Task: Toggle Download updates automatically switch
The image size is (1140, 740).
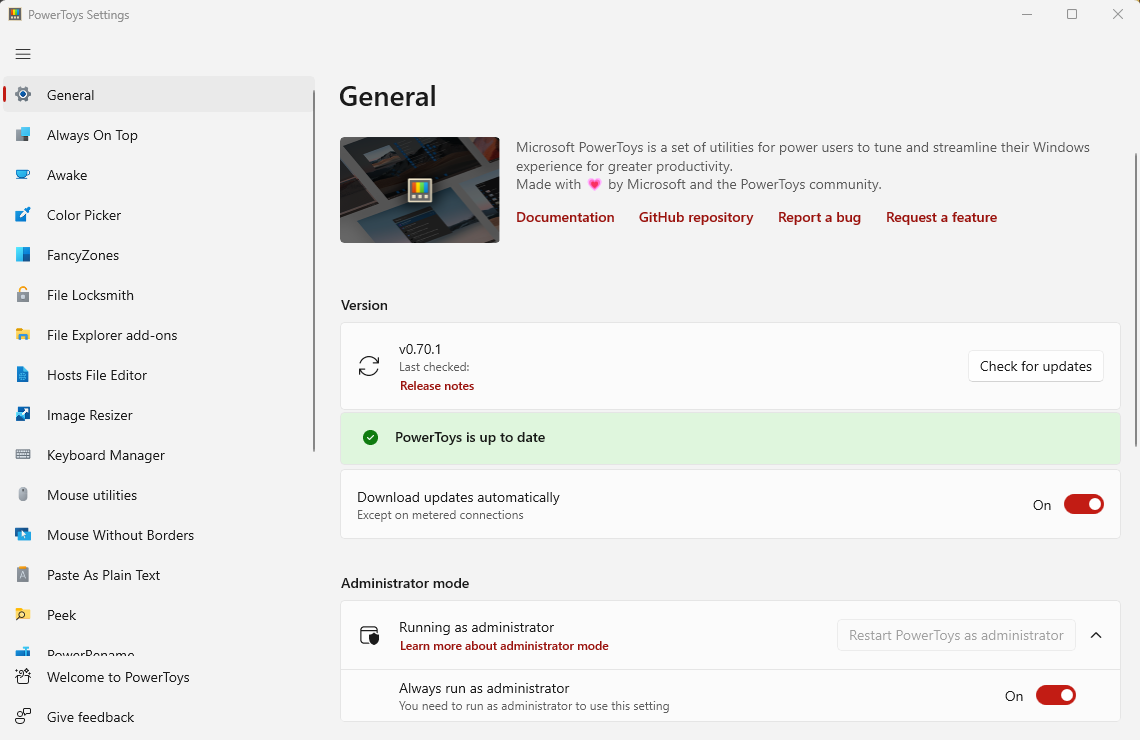Action: 1084,504
